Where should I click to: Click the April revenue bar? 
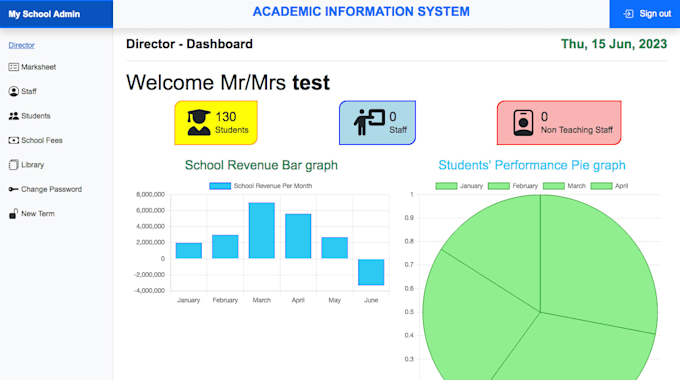pos(298,236)
